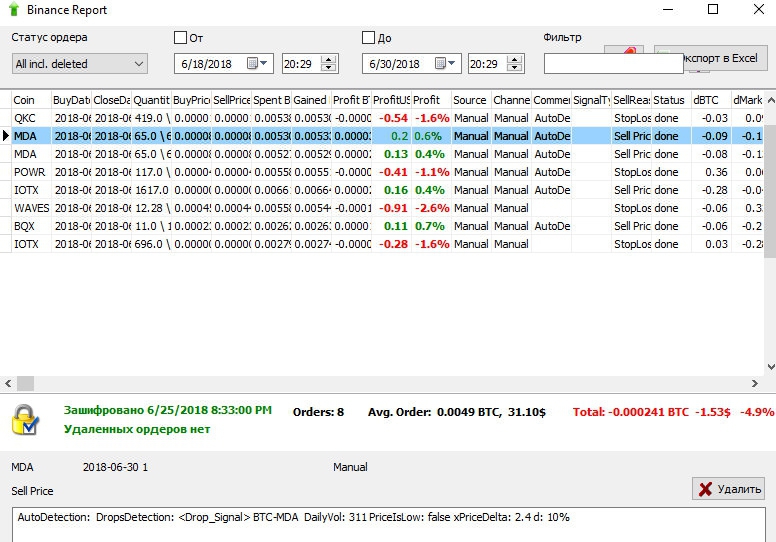The height and width of the screenshot is (542, 776).
Task: Open the order status dropdown 'All incl. deleted'
Action: 80,64
